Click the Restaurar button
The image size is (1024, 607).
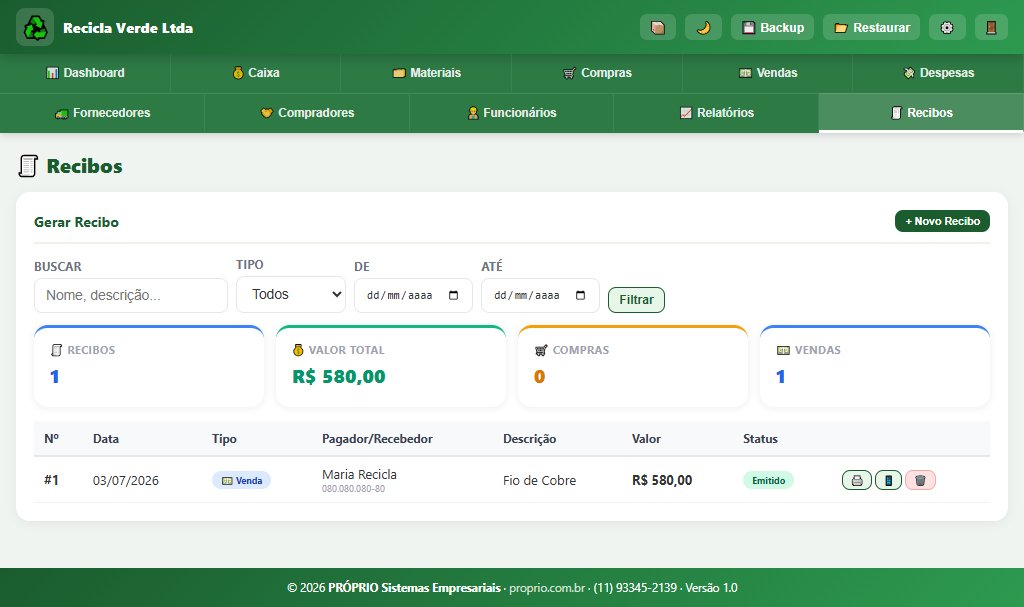click(871, 27)
